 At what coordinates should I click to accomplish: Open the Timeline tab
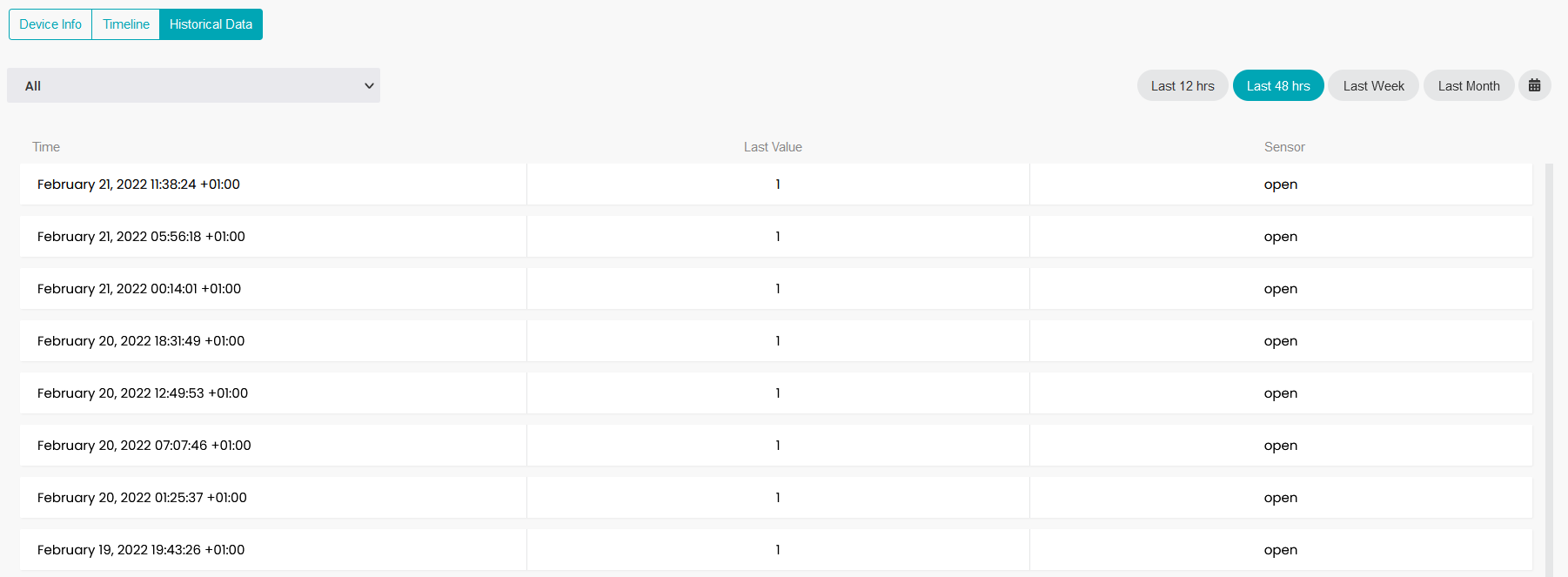126,24
